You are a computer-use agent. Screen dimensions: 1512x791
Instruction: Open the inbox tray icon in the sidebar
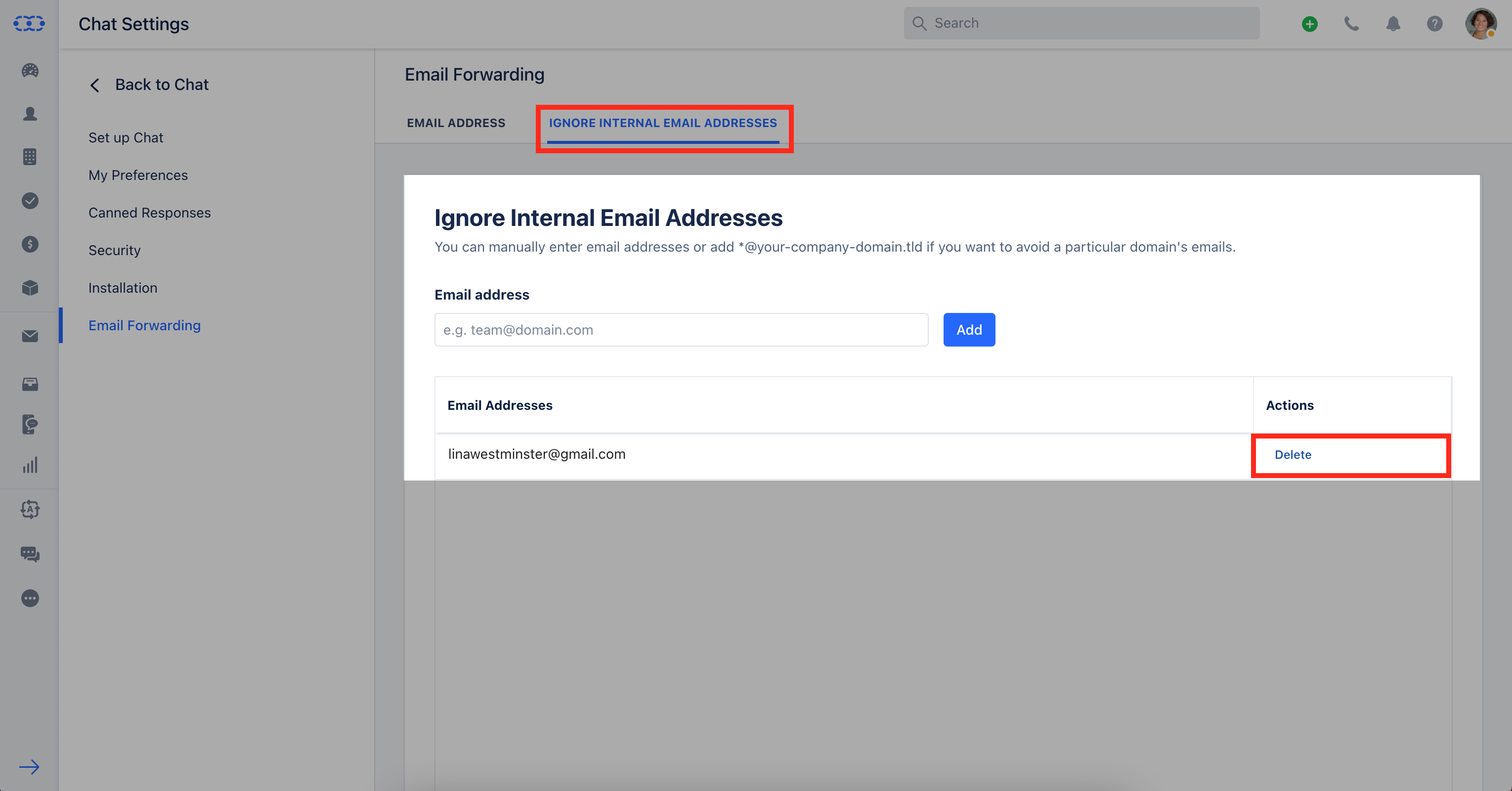click(x=30, y=384)
